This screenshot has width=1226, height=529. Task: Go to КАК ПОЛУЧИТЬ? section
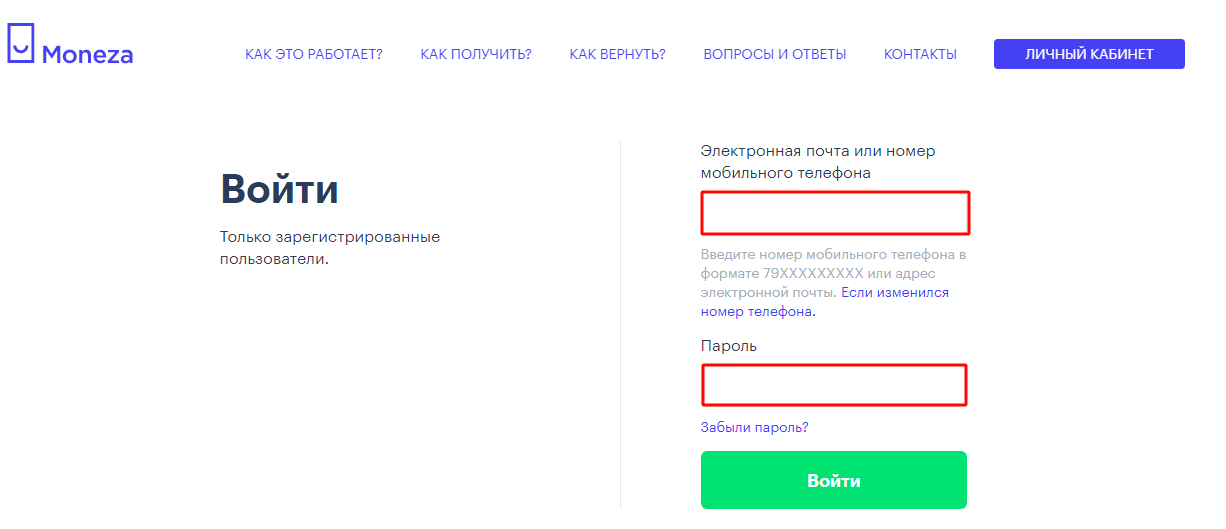[x=476, y=54]
